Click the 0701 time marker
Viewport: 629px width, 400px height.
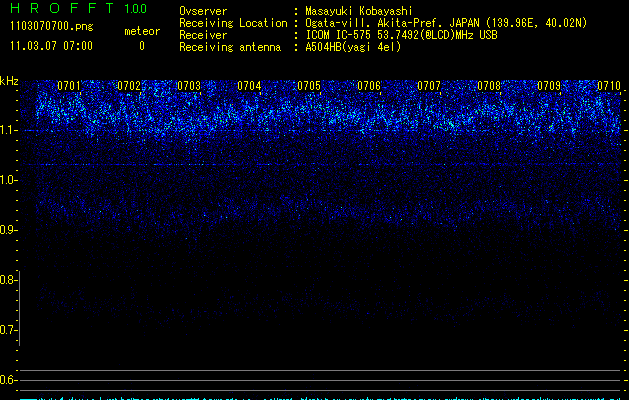[x=69, y=85]
